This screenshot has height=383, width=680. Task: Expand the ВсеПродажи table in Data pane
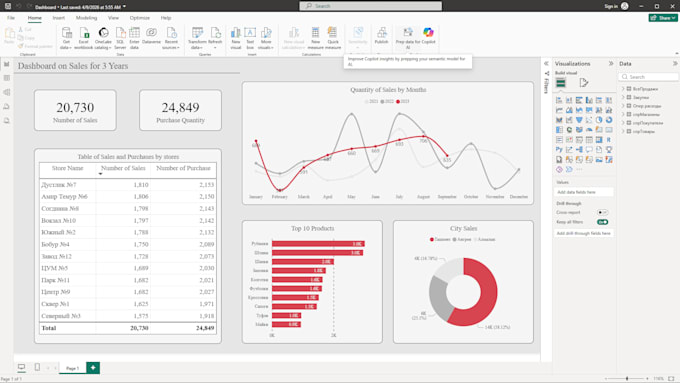(x=623, y=88)
